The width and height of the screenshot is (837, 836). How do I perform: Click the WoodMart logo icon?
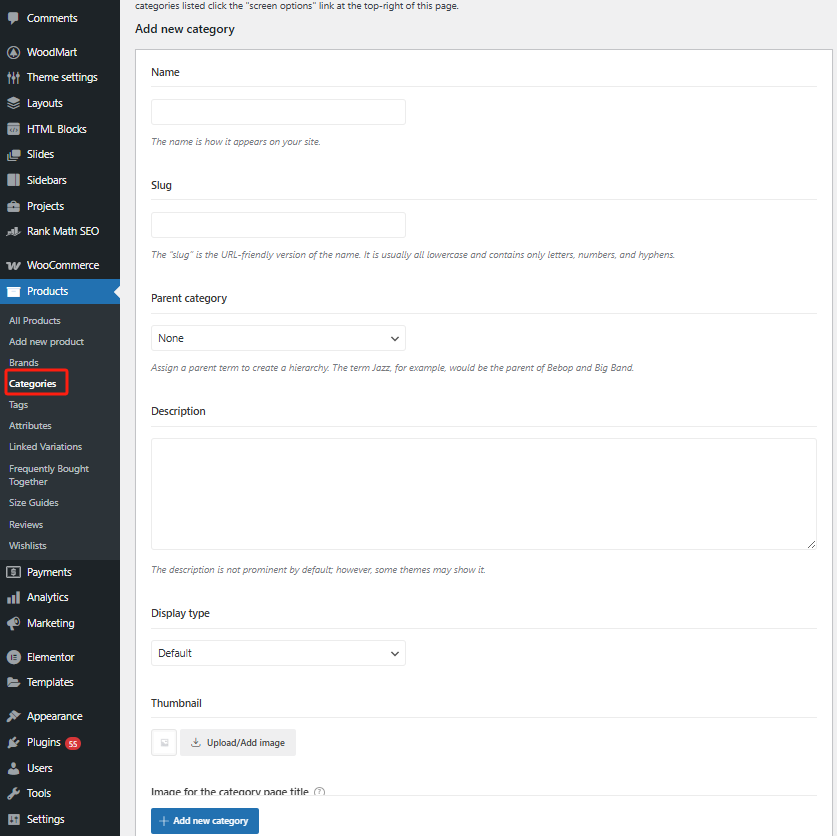13,52
